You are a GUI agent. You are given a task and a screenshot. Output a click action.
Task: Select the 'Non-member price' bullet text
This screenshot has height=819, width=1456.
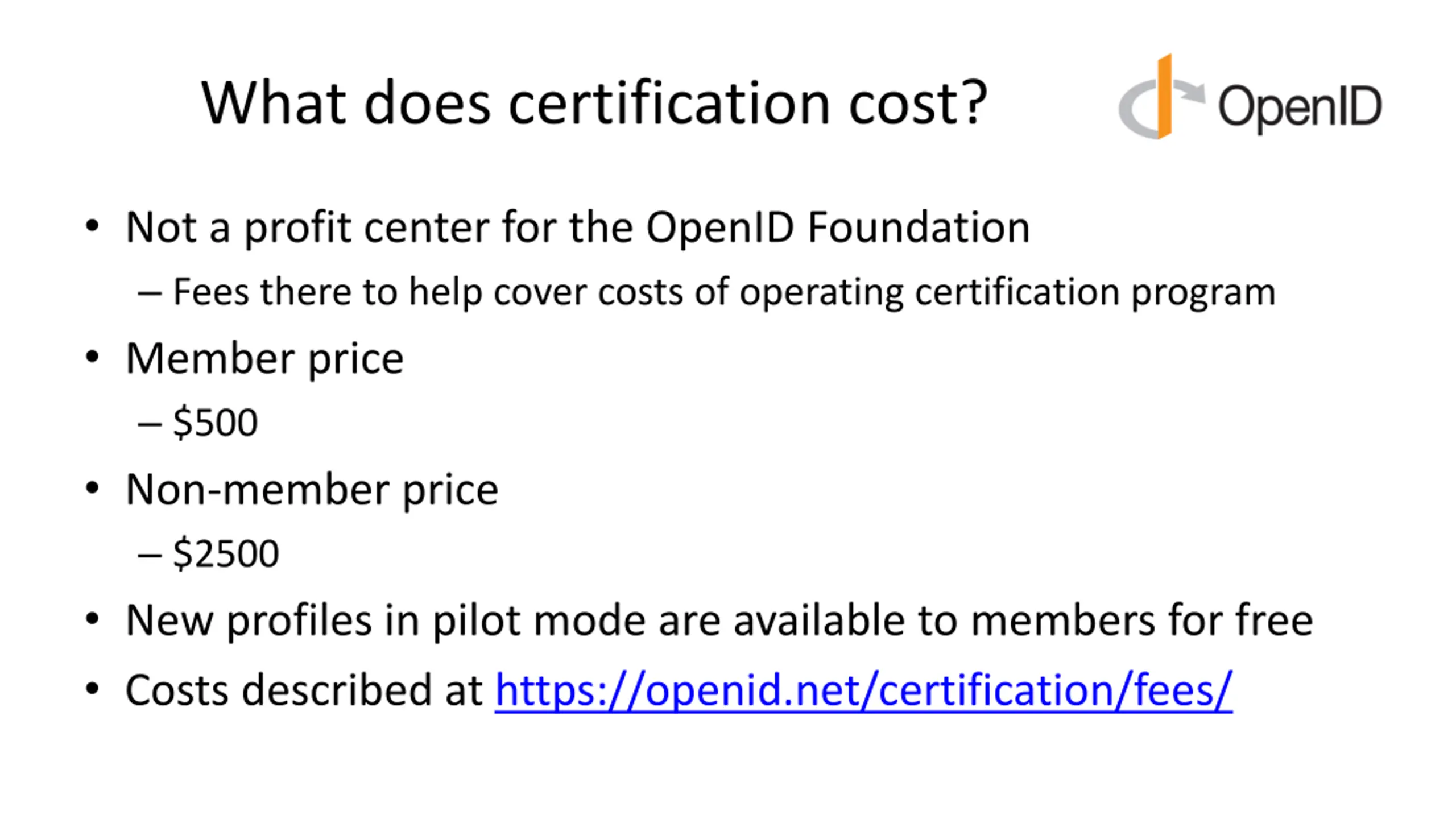312,490
